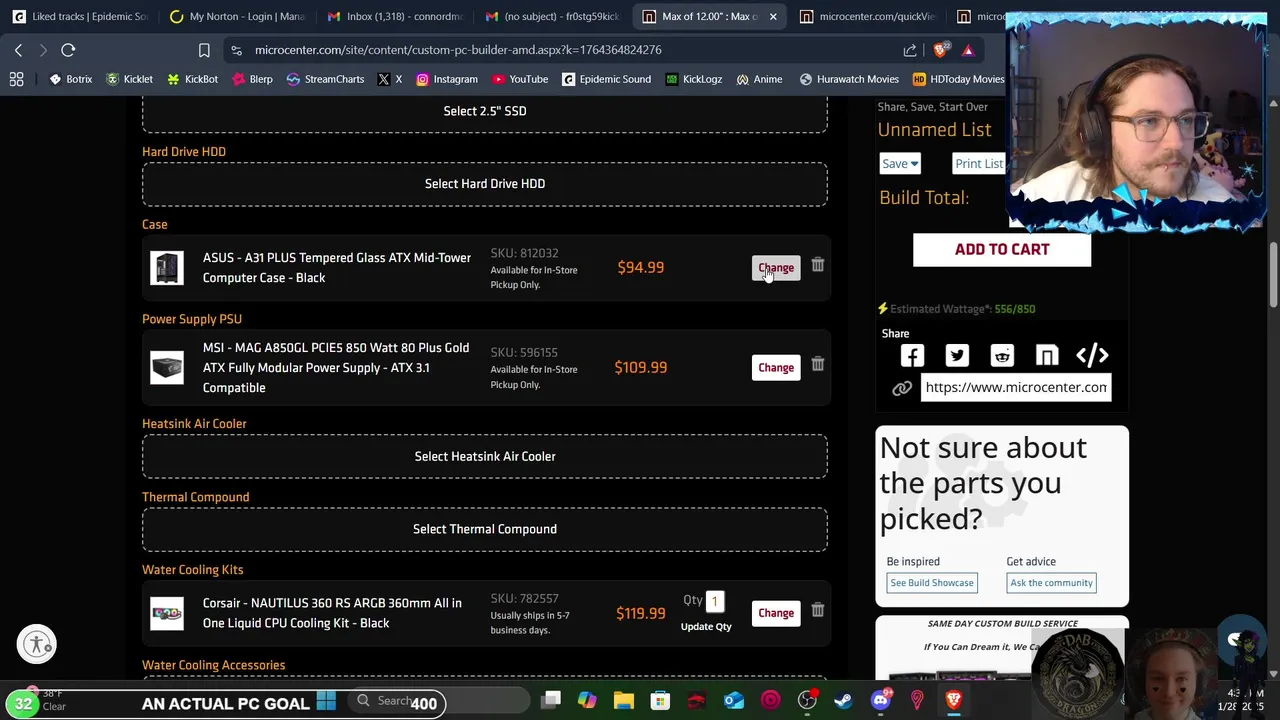This screenshot has height=720, width=1280.
Task: Change the Corsair NAUTILUS cooling kit
Action: pyautogui.click(x=776, y=613)
